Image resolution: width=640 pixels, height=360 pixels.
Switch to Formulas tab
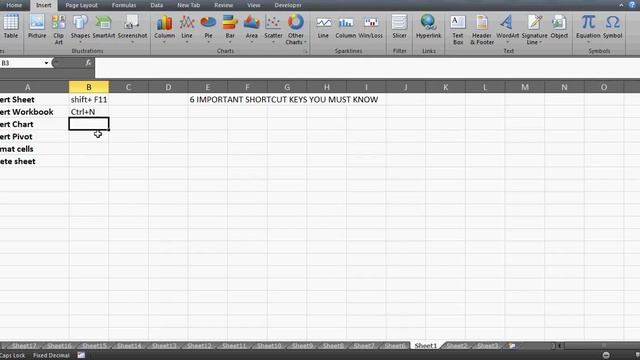(124, 5)
